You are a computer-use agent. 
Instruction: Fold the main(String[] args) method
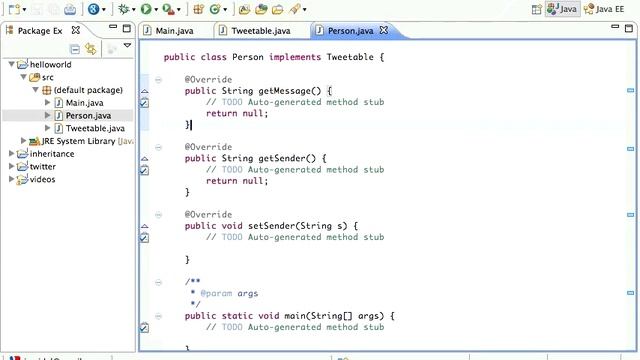point(158,316)
